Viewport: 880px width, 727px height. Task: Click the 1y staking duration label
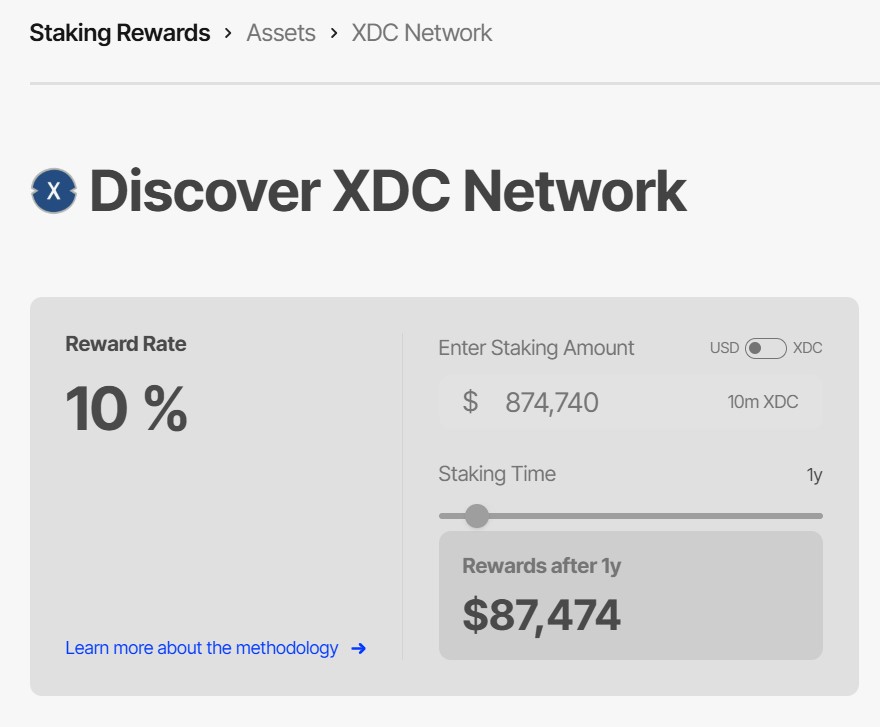point(814,475)
